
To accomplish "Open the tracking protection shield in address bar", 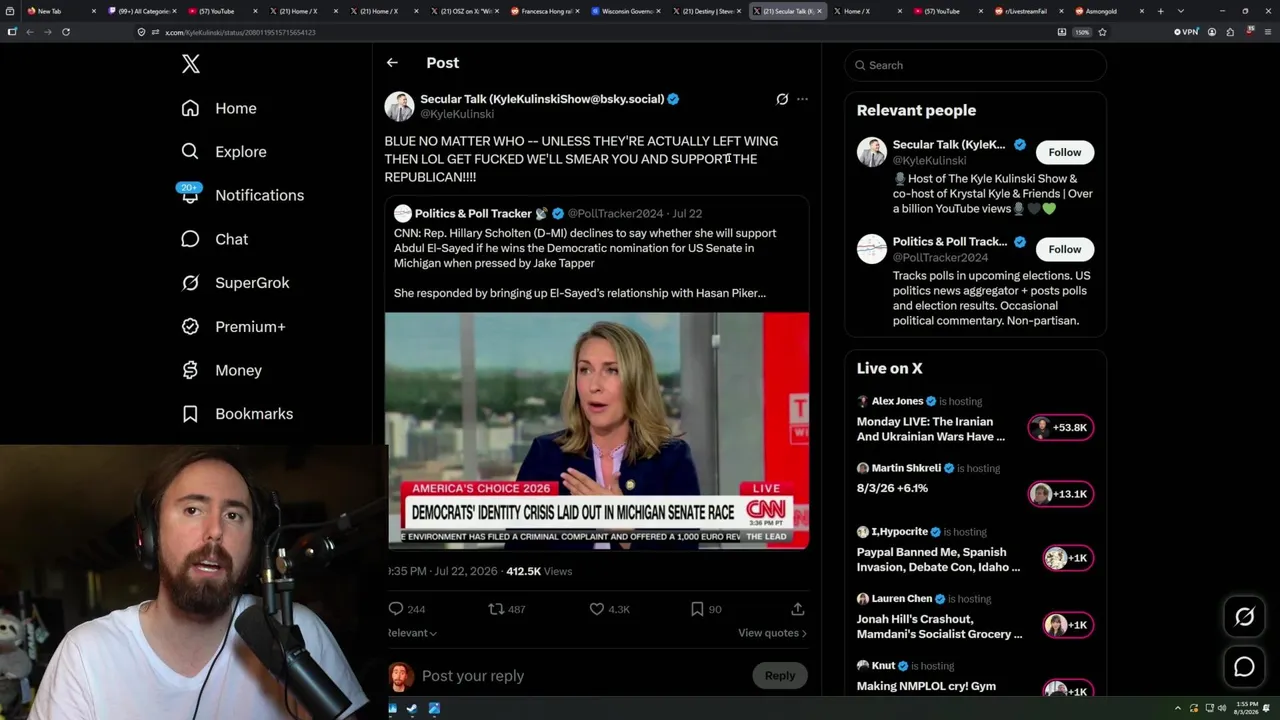I will pyautogui.click(x=142, y=32).
